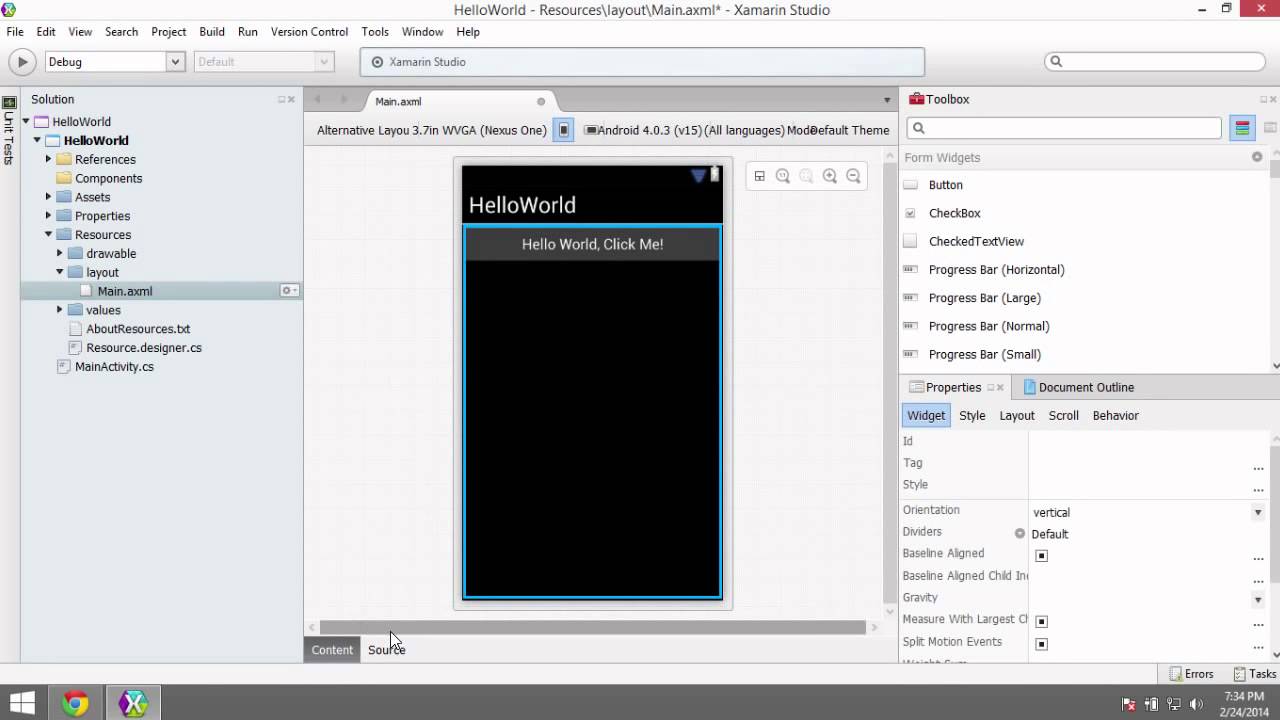The width and height of the screenshot is (1280, 720).
Task: Click the Toolbox compact layout icon
Action: pos(1270,128)
